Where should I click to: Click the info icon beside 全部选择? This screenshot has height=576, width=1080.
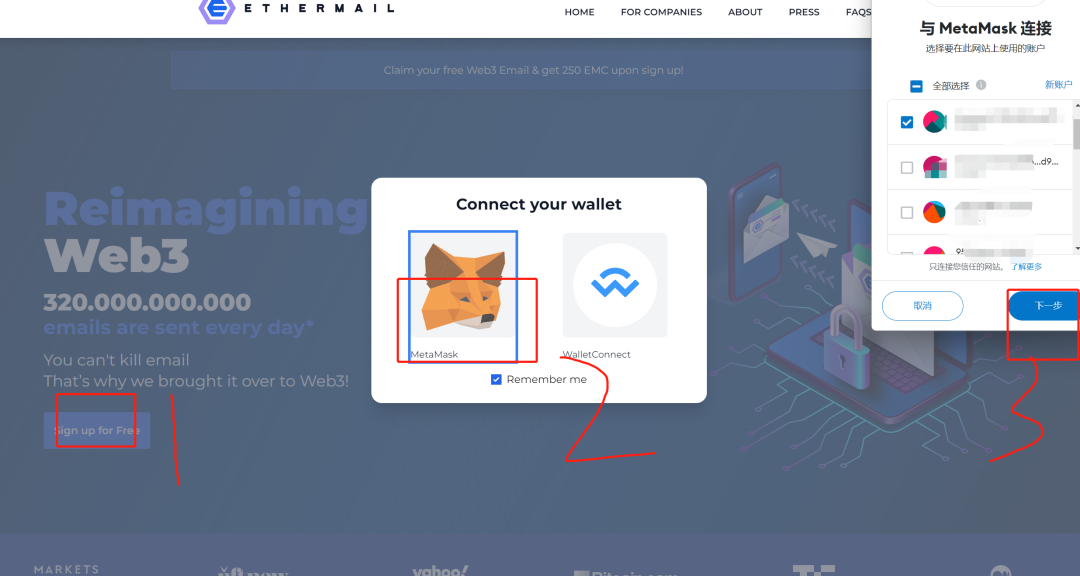(x=981, y=85)
